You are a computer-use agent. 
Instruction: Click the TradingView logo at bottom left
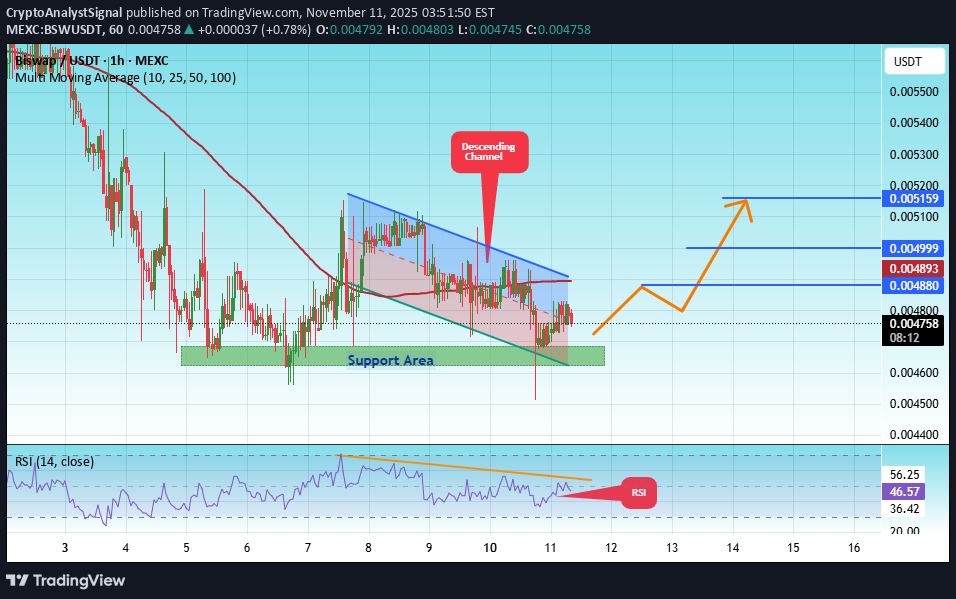pos(66,581)
